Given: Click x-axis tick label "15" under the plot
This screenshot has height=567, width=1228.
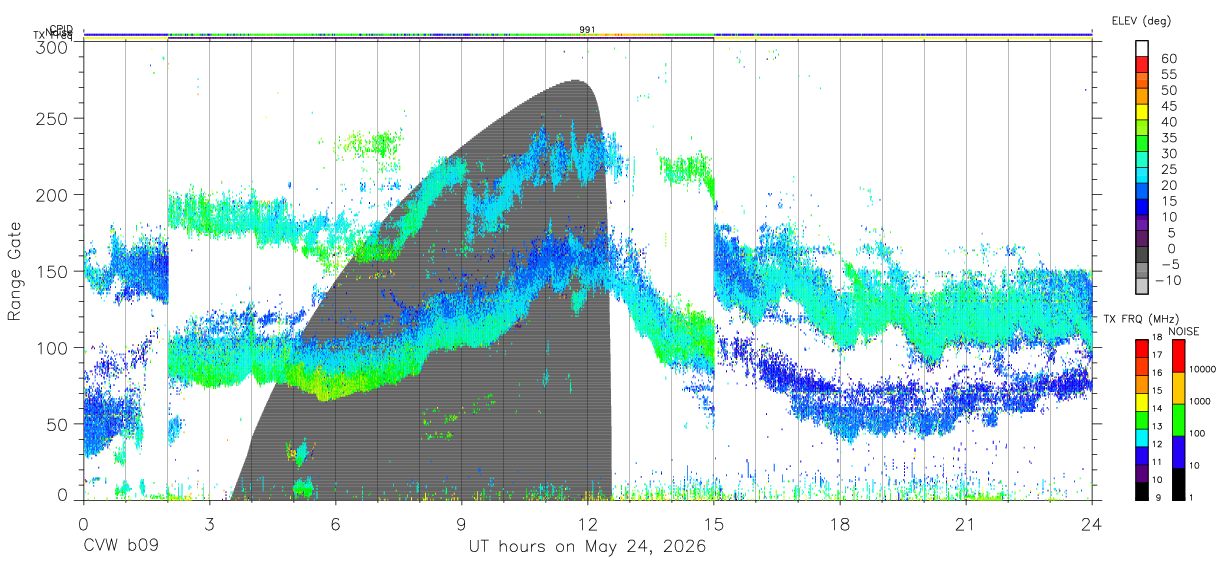Looking at the screenshot, I should [714, 524].
